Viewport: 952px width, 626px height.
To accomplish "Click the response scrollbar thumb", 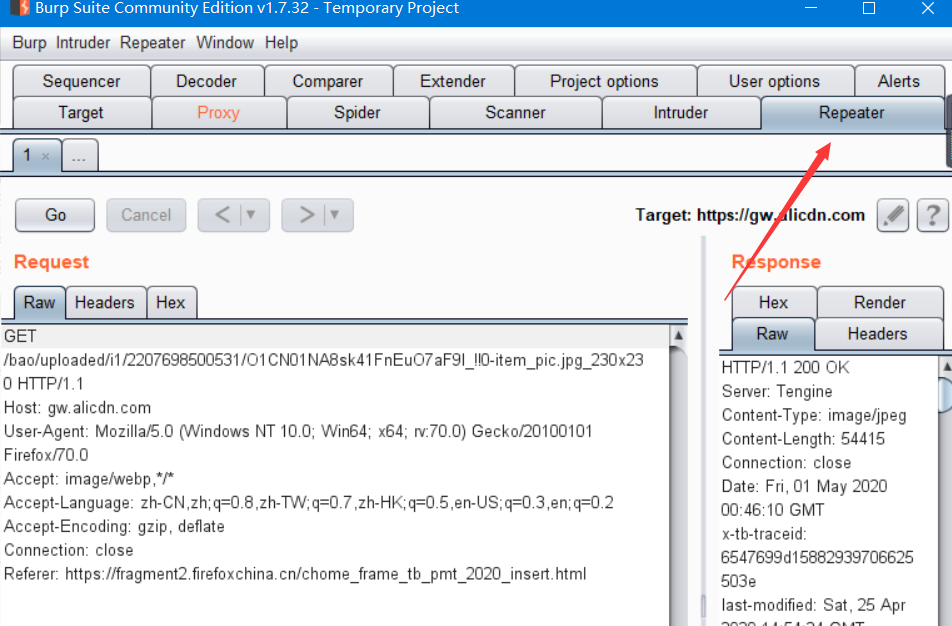I will (x=946, y=395).
